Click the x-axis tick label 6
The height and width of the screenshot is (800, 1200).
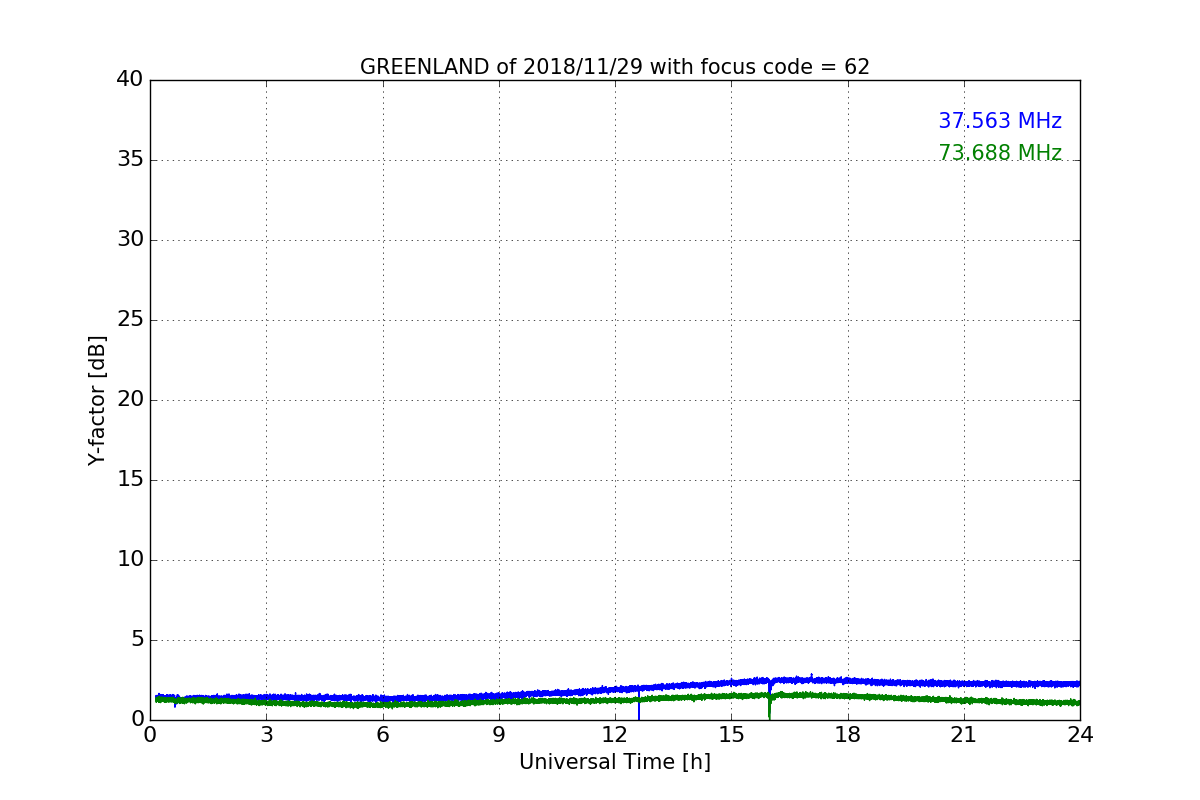pos(382,735)
